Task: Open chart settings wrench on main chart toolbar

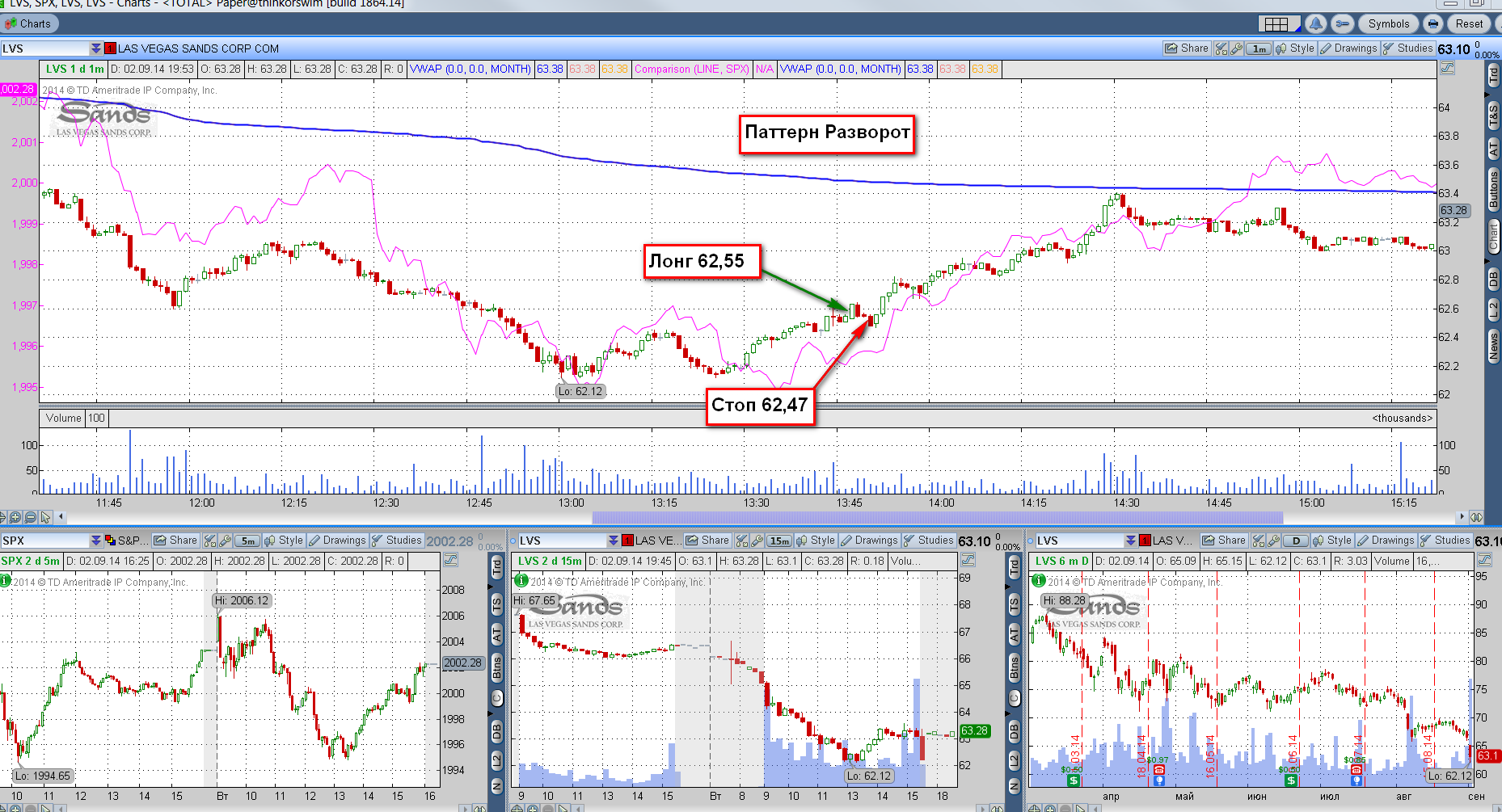Action: click(x=1236, y=48)
